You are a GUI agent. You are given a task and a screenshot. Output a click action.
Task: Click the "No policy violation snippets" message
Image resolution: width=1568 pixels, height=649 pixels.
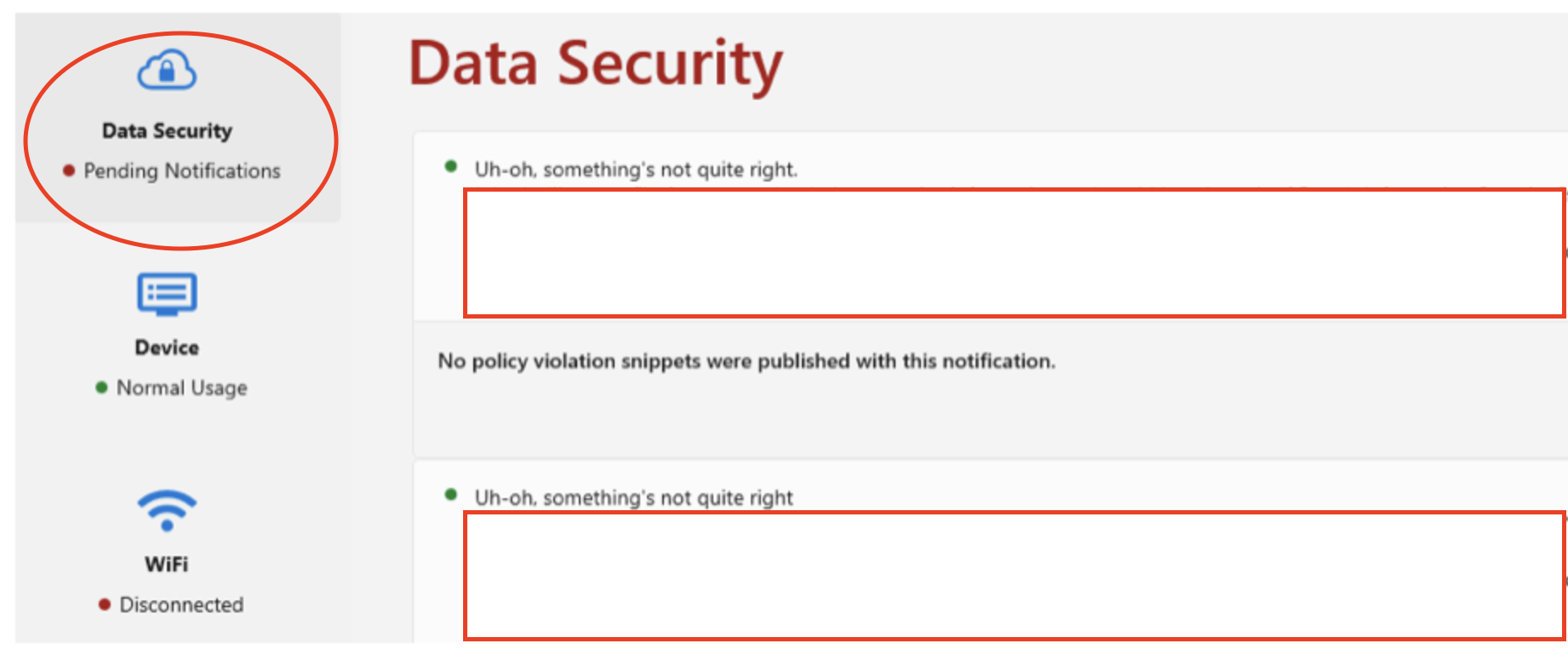tap(747, 361)
